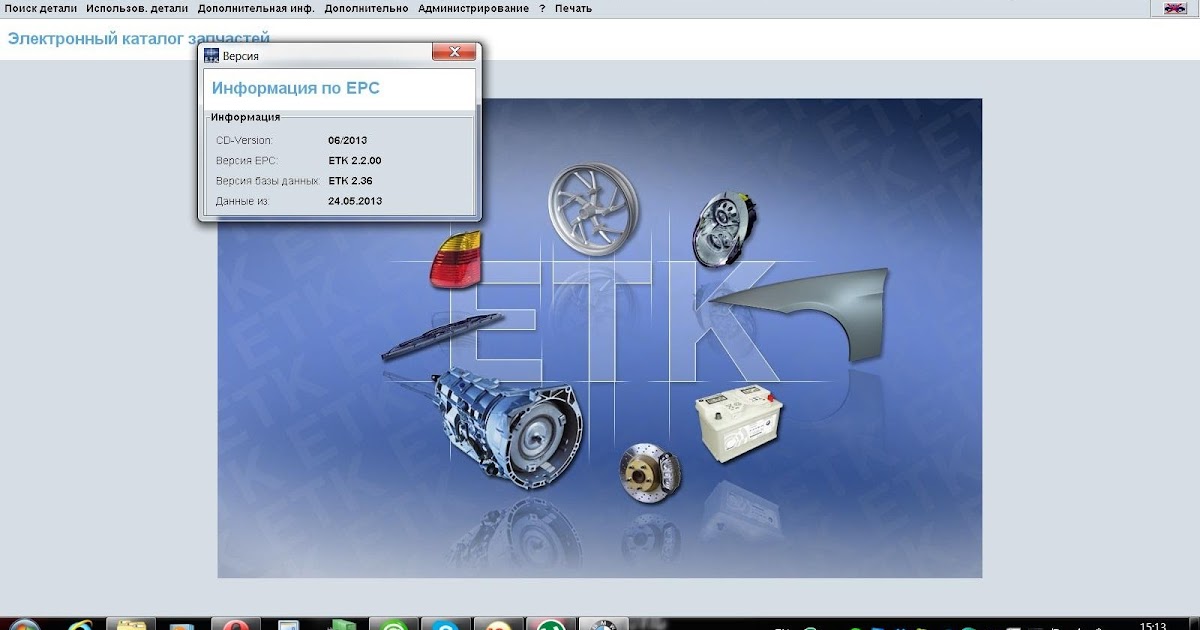The width and height of the screenshot is (1200, 630).
Task: Click the Информация group label
Action: coord(245,117)
